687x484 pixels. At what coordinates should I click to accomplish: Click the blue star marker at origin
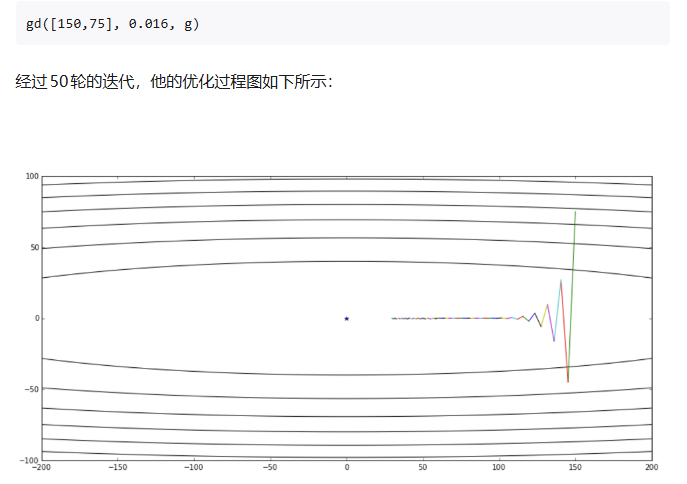(x=347, y=318)
